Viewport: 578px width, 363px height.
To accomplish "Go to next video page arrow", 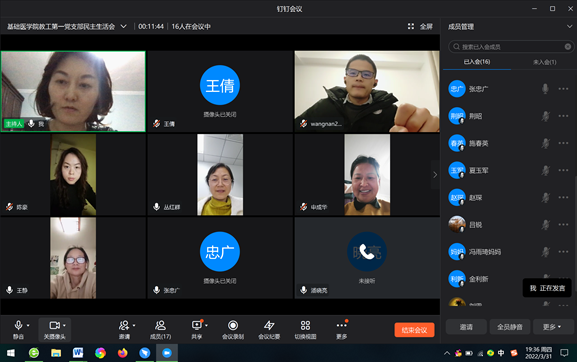I will point(435,175).
